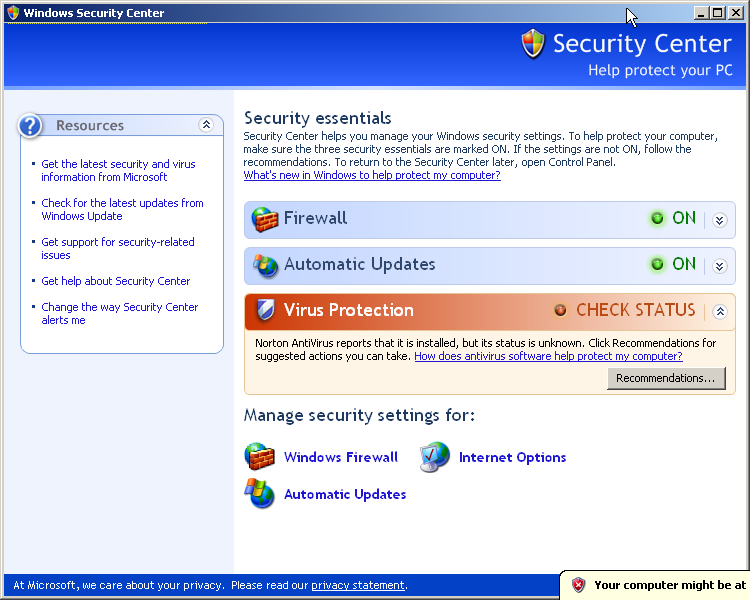Click the Automatic Updates icon under Manage settings
Viewport: 750px width, 600px height.
(x=260, y=493)
